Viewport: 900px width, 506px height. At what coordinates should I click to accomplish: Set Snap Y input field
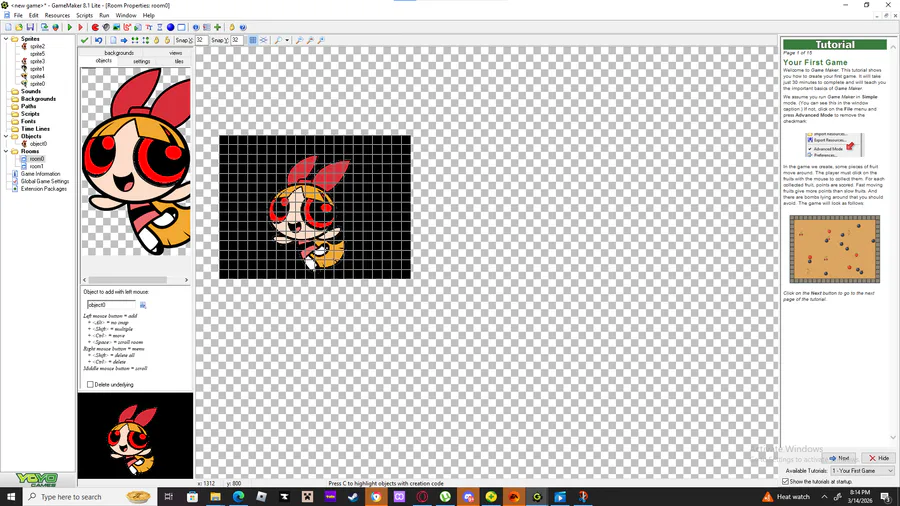pyautogui.click(x=236, y=40)
